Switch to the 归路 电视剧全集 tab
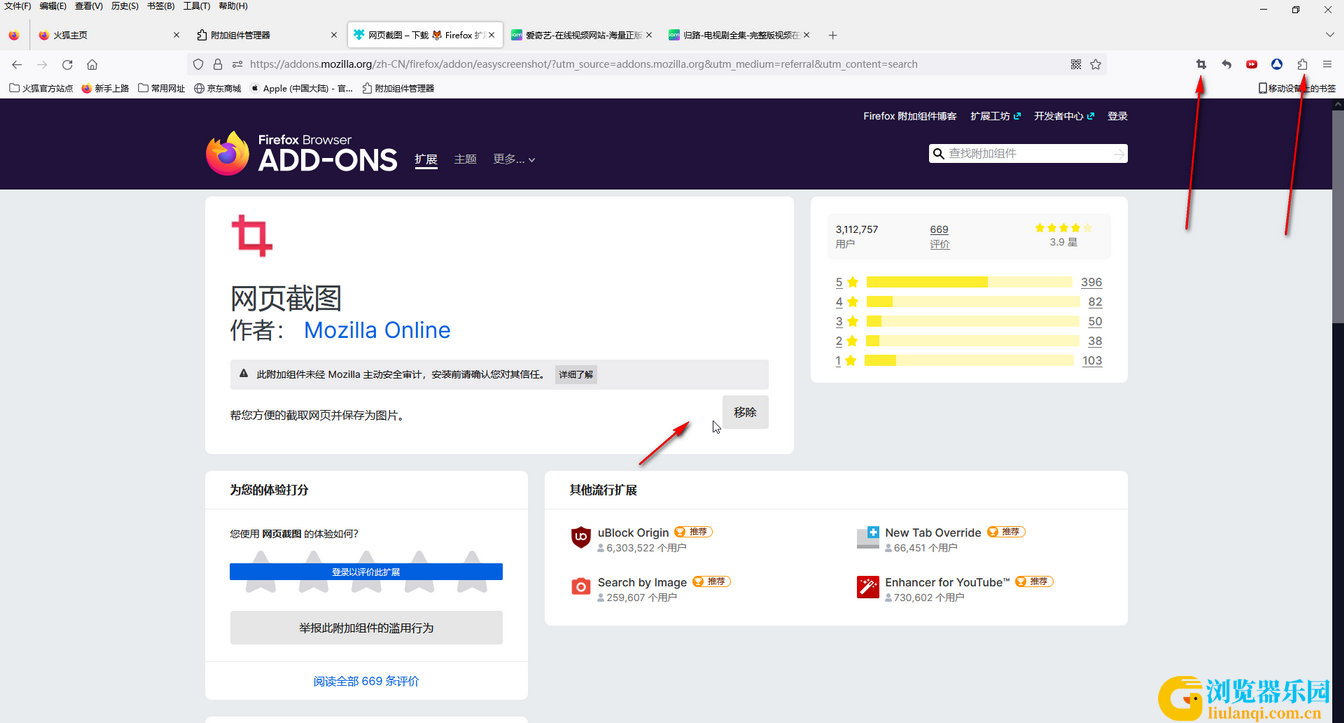Image resolution: width=1344 pixels, height=723 pixels. click(737, 35)
